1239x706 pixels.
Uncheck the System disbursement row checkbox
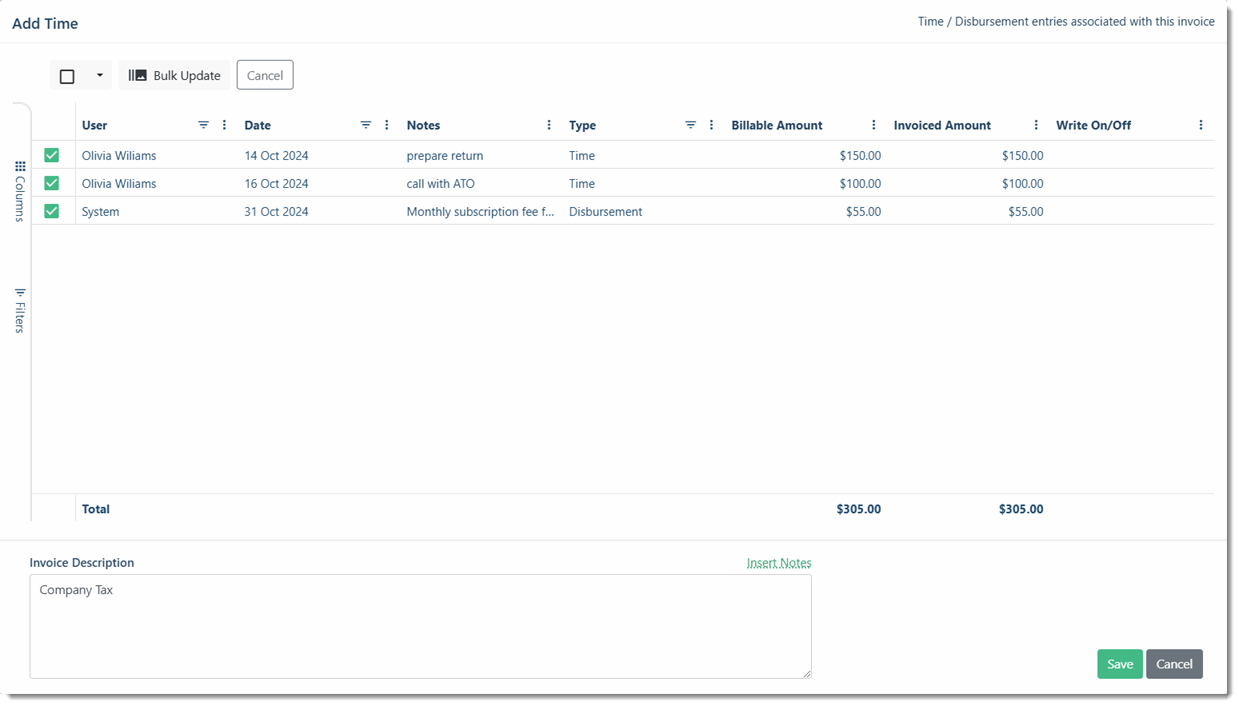click(x=52, y=211)
